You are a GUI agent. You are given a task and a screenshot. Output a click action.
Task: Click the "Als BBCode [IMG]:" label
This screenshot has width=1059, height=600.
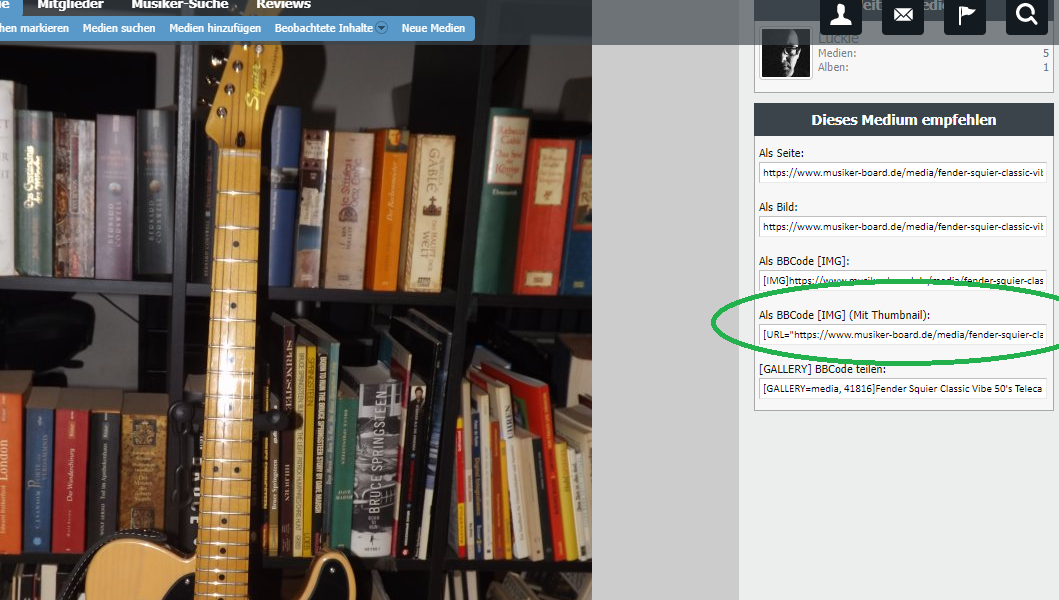pos(804,261)
